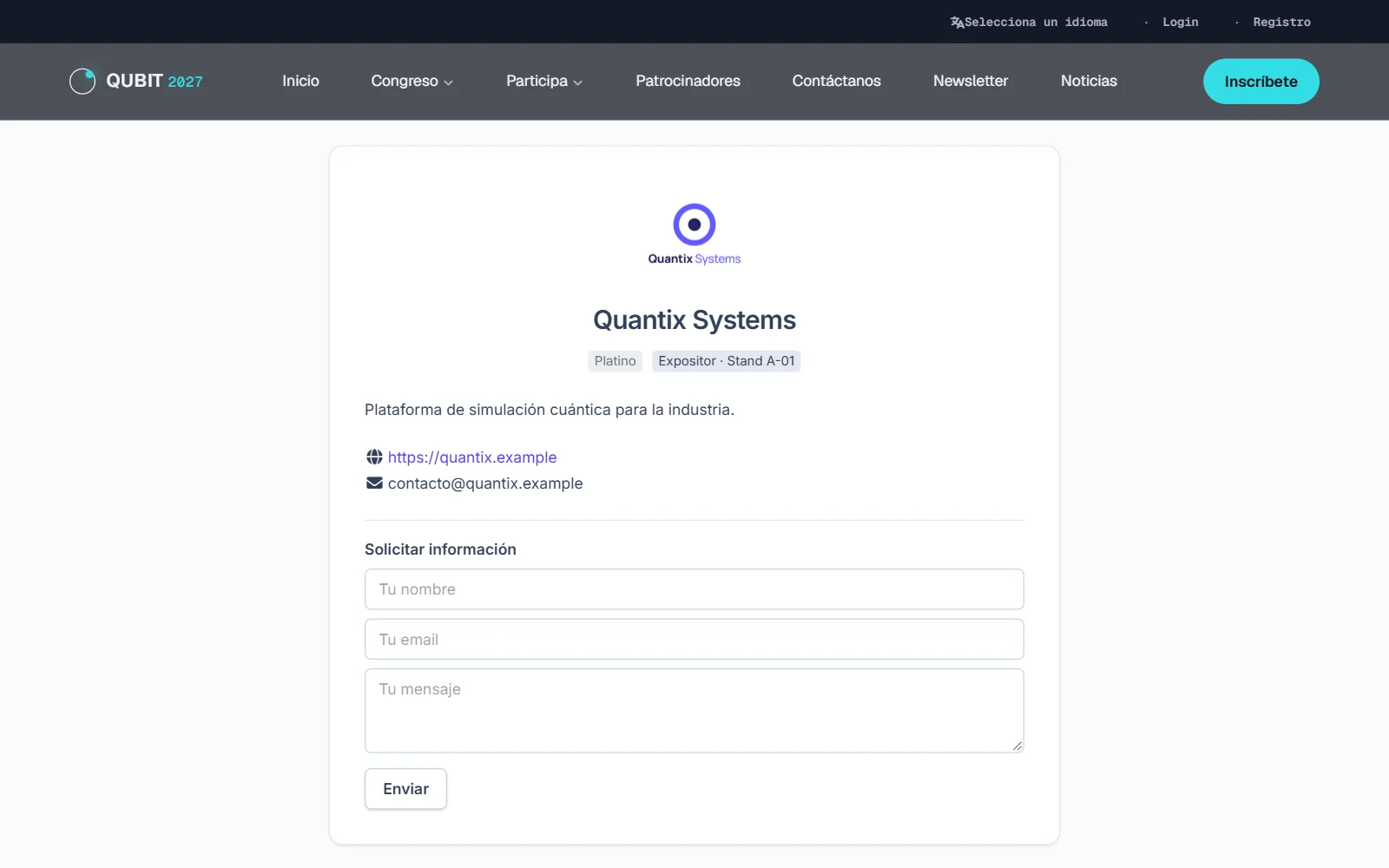This screenshot has width=1389, height=868.
Task: Click the Quantix Systems sponsor logo
Action: (694, 234)
